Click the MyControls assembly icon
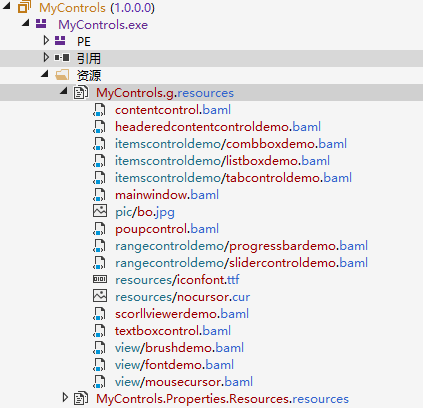This screenshot has height=408, width=423. (x=24, y=7)
